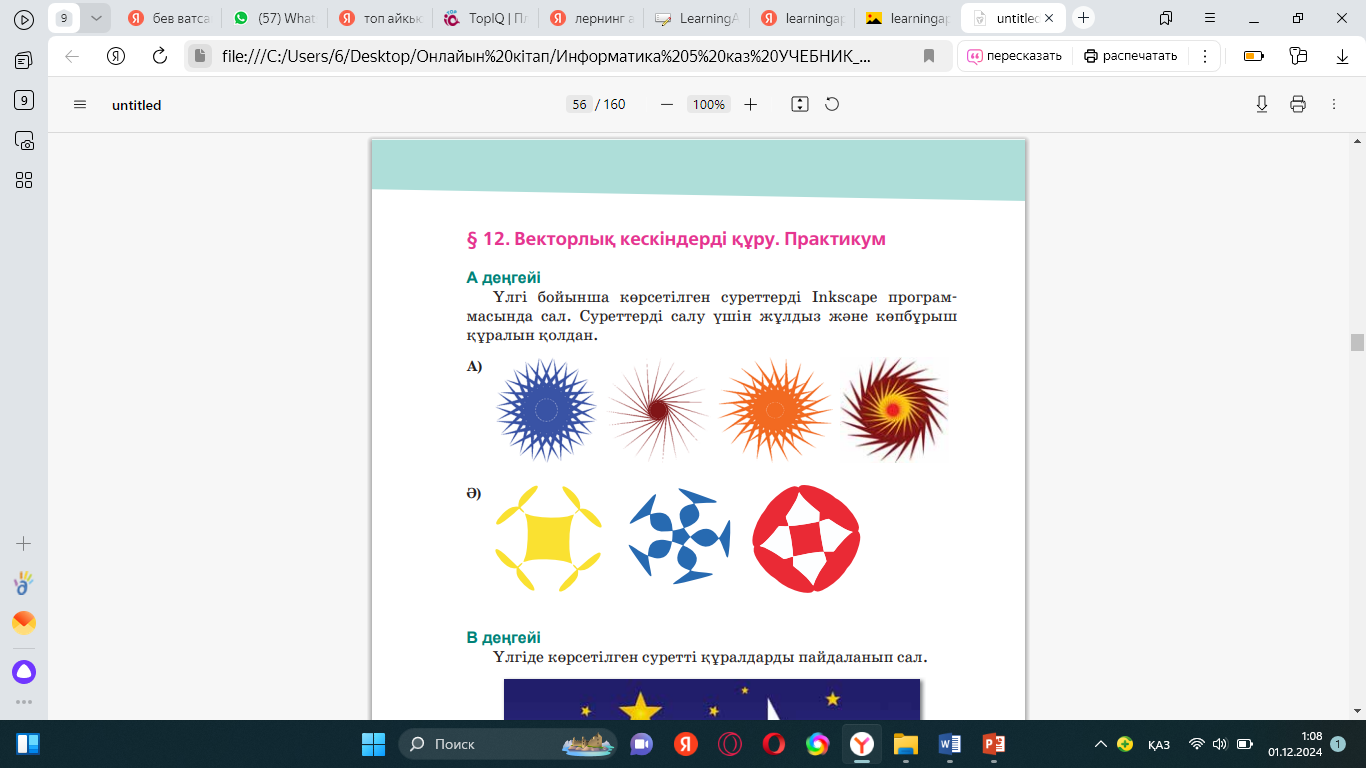Show more sidebar items via three dots

pos(24,702)
